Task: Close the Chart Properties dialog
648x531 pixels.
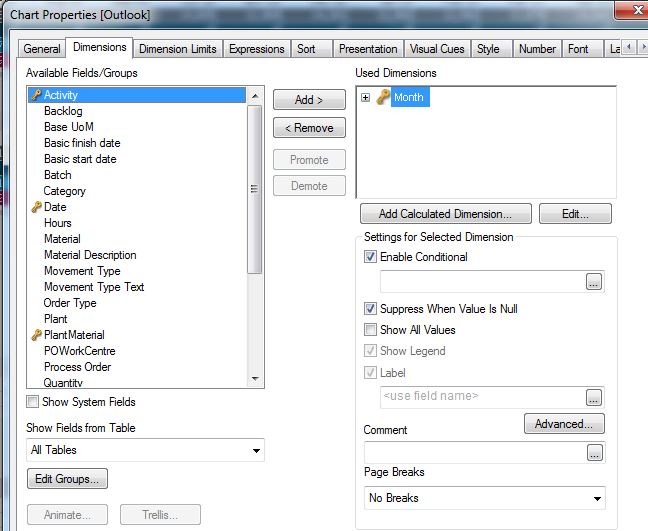Action: [x=636, y=10]
